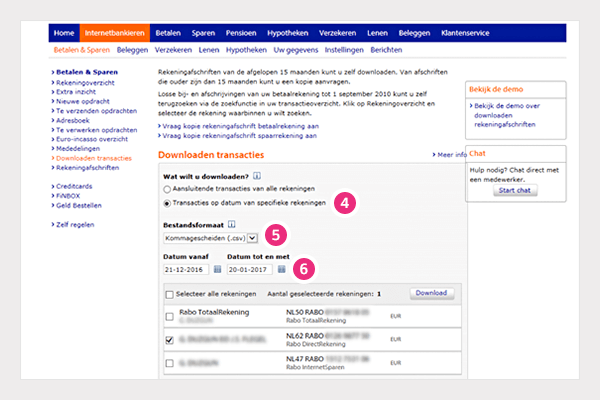Screen dimensions: 600x400
Task: Select 'Aansluitende transacties van alle rekeningen' radio
Action: click(x=167, y=189)
